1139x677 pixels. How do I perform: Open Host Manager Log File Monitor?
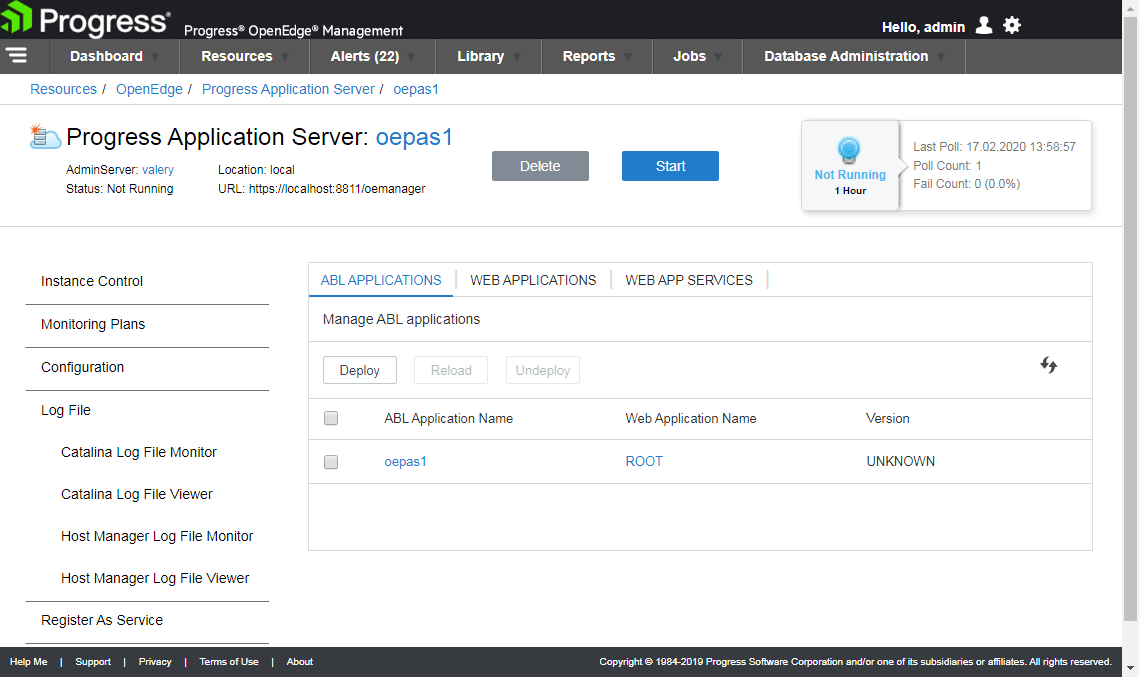tap(157, 536)
